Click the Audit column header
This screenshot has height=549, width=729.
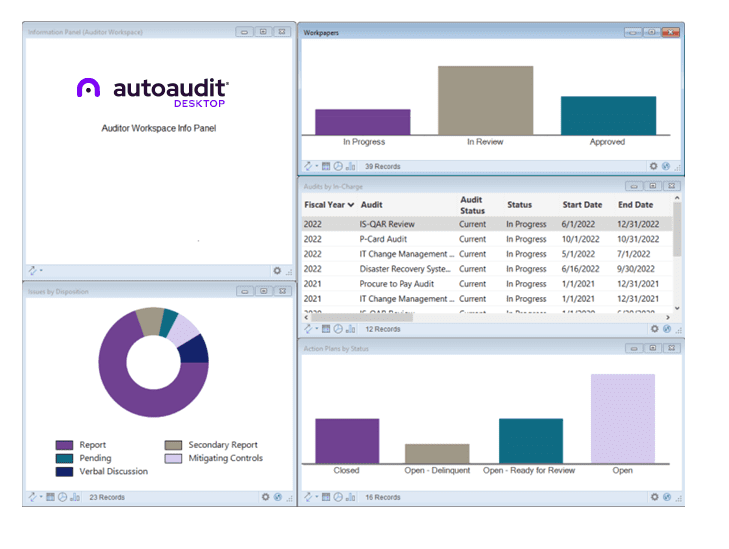click(371, 205)
